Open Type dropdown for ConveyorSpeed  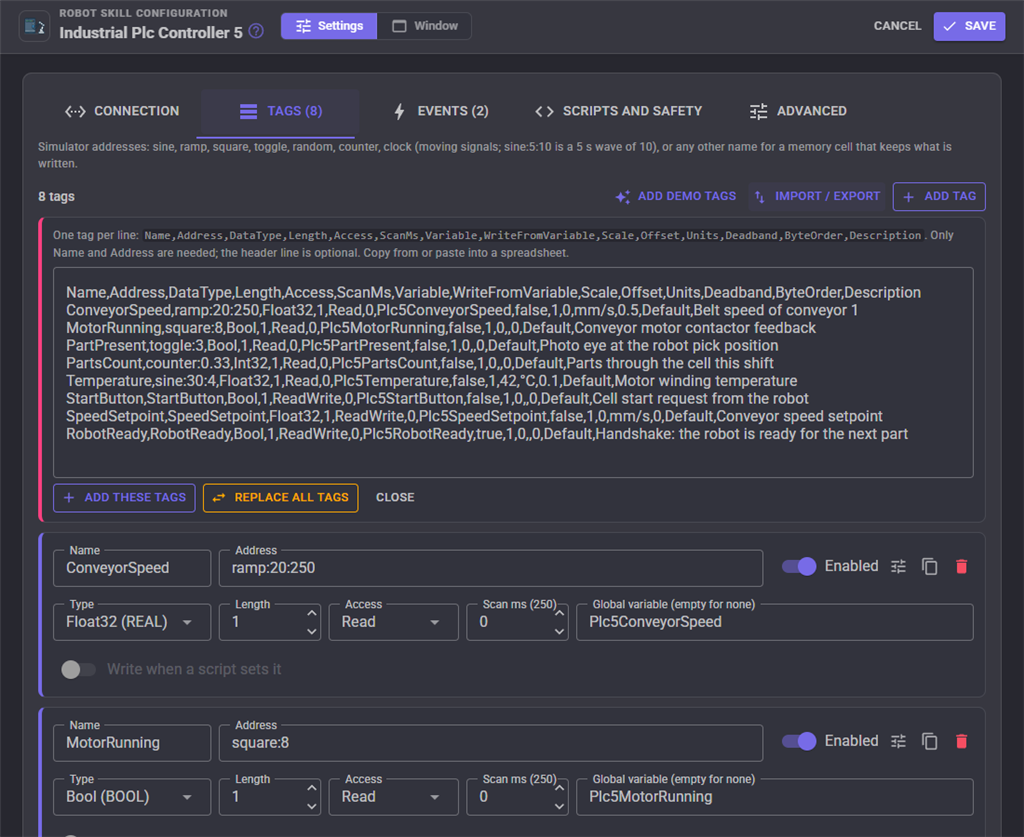(x=132, y=622)
